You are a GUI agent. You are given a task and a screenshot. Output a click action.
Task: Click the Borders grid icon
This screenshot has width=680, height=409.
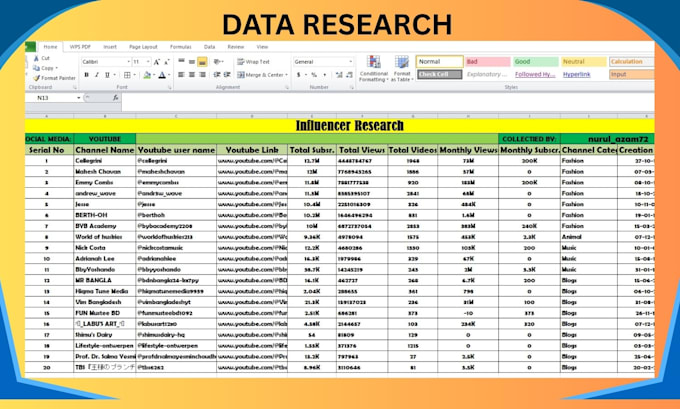click(x=127, y=75)
